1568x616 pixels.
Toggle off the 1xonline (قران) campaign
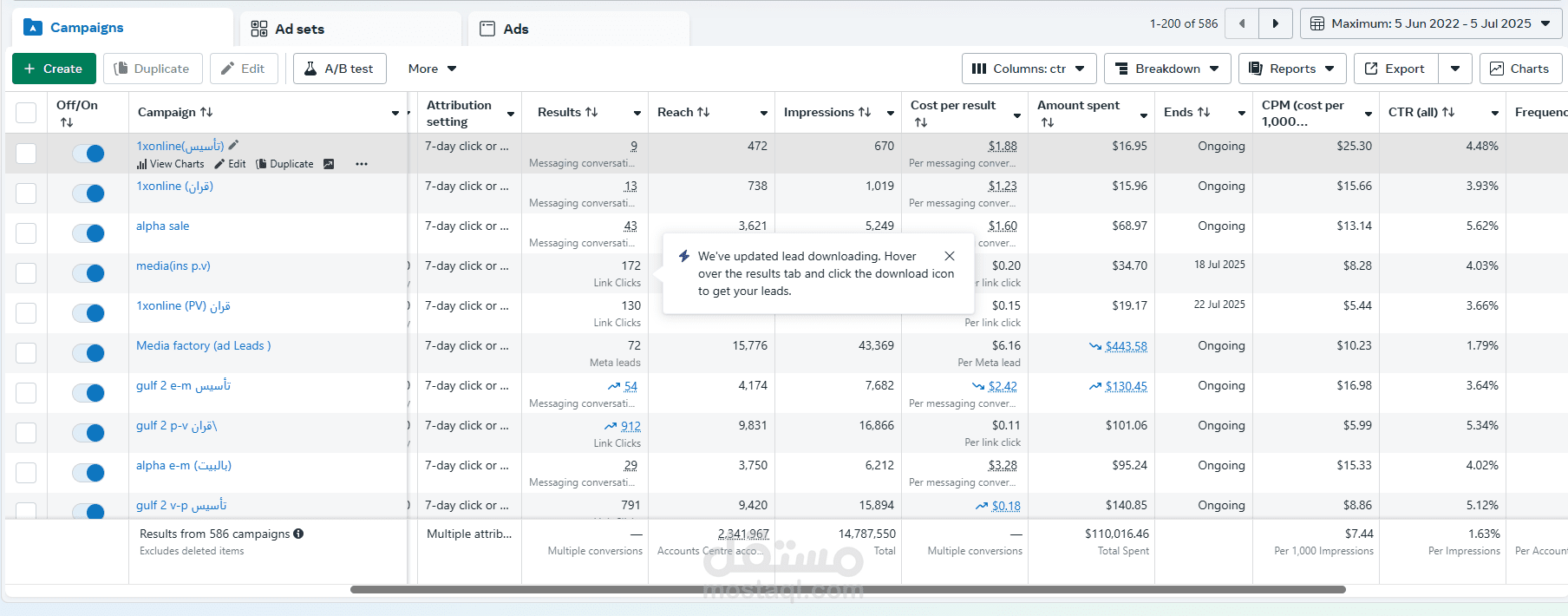(88, 193)
